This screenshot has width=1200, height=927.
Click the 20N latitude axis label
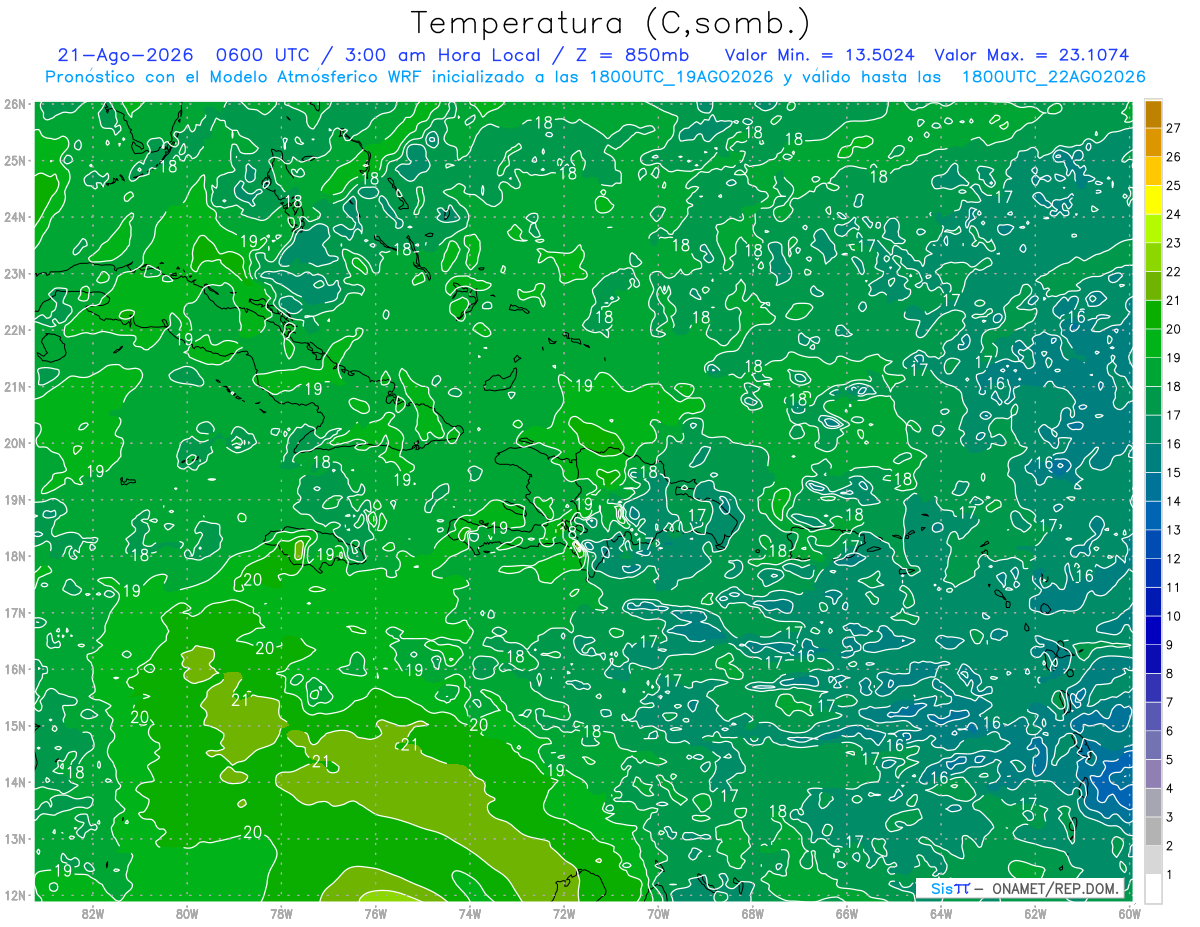(15, 443)
